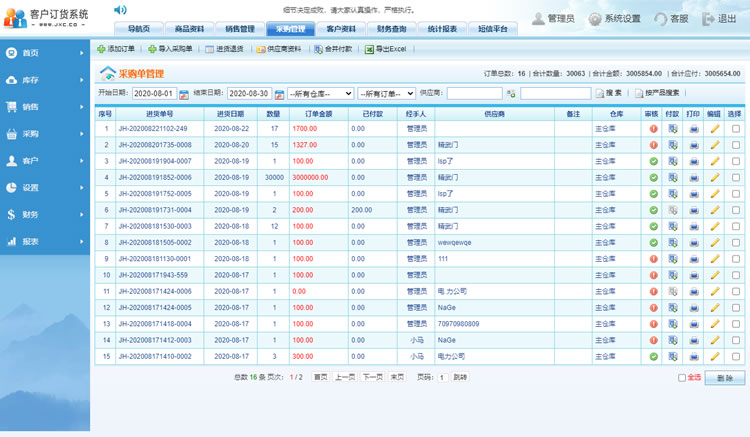The height and width of the screenshot is (437, 750).
Task: Expand the 财务 finance sidebar item
Action: pyautogui.click(x=45, y=215)
